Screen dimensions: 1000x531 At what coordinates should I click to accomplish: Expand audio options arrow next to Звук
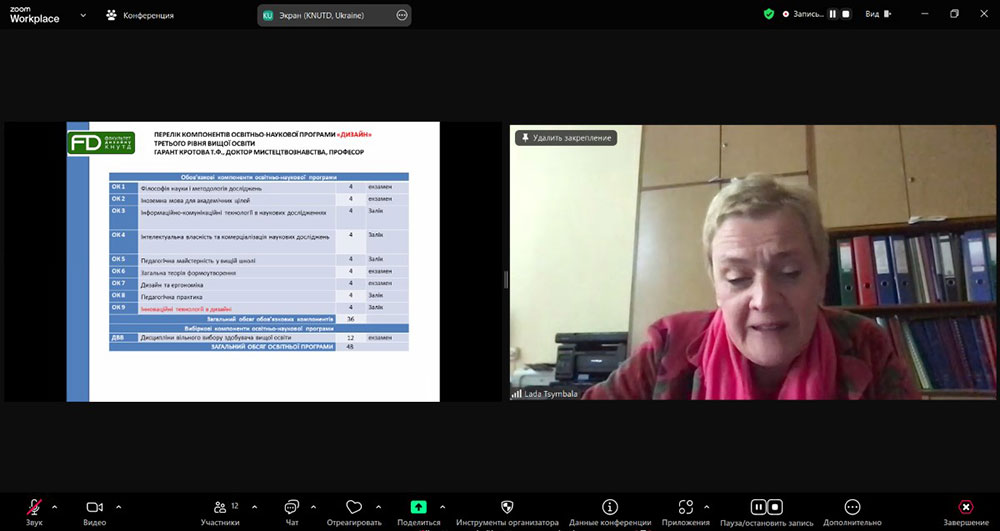click(54, 507)
